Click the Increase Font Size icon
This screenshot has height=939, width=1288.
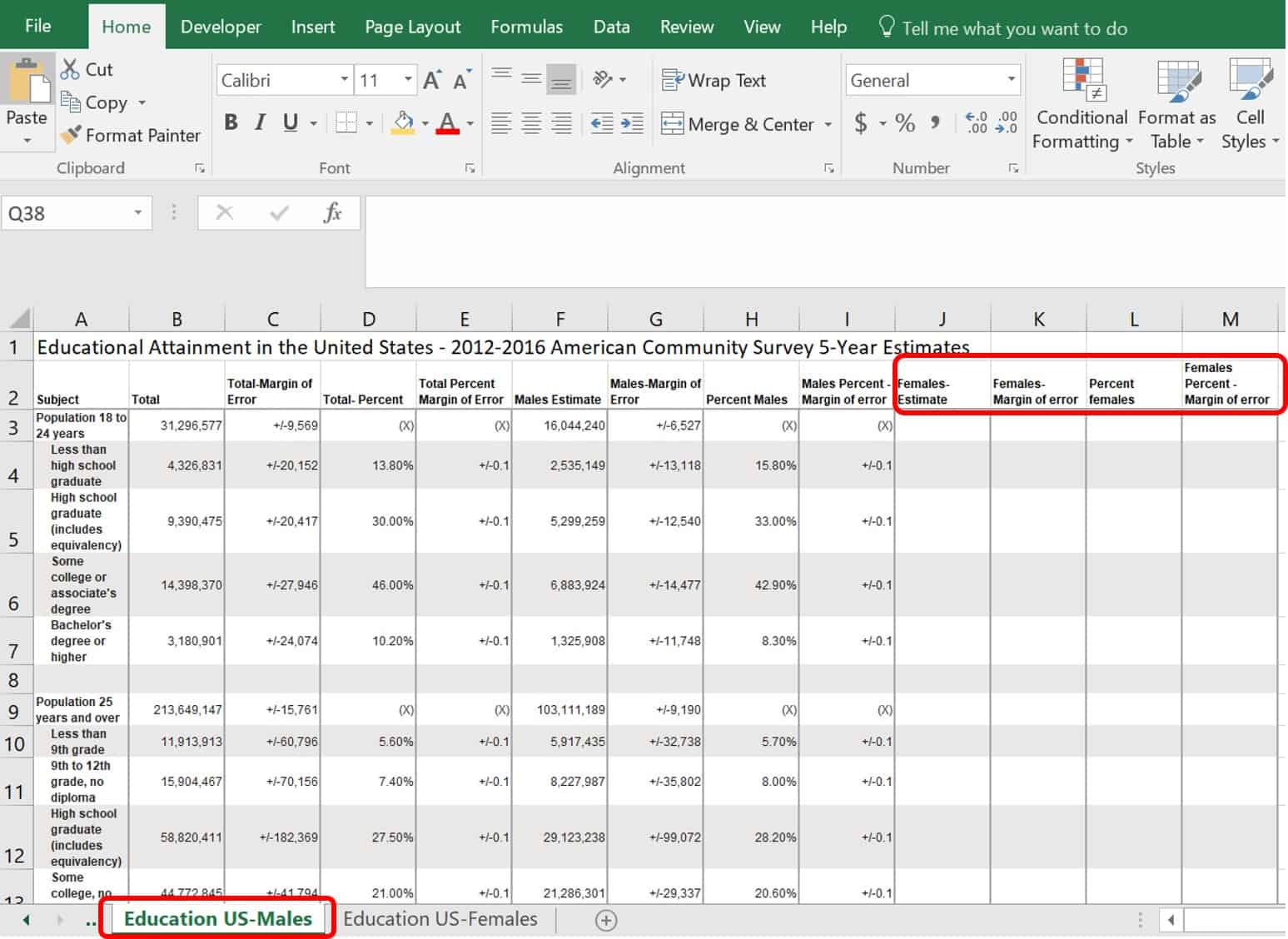431,81
